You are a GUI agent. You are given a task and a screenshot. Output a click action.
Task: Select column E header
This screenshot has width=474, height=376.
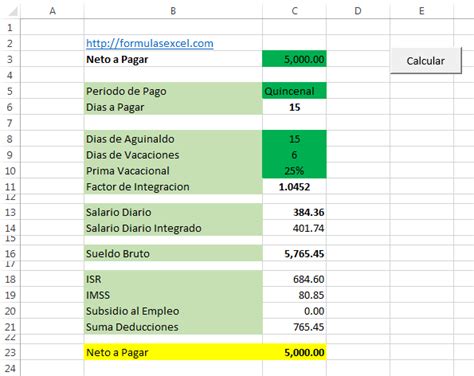click(x=421, y=11)
